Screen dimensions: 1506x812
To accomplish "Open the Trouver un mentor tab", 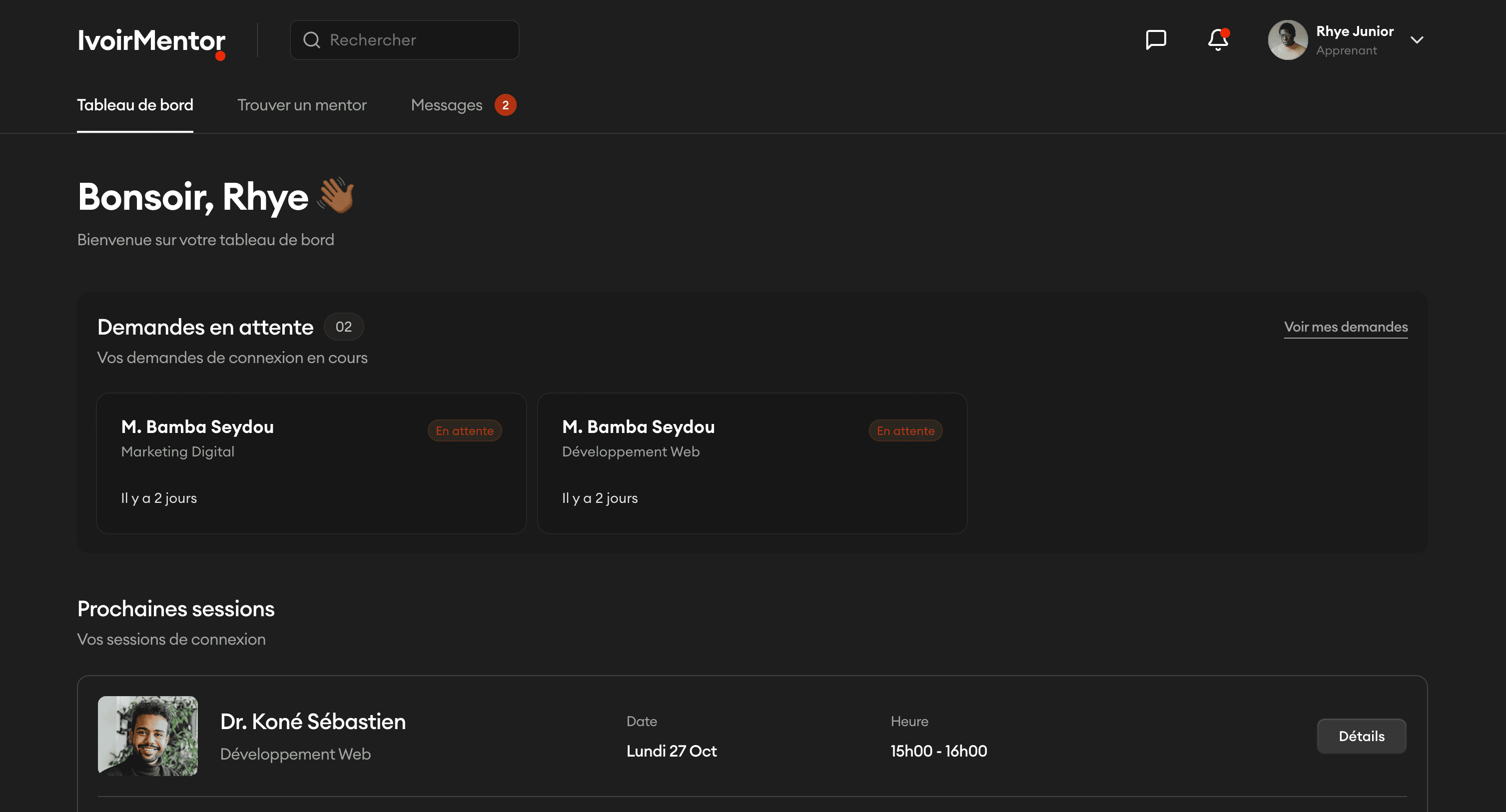I will coord(302,105).
